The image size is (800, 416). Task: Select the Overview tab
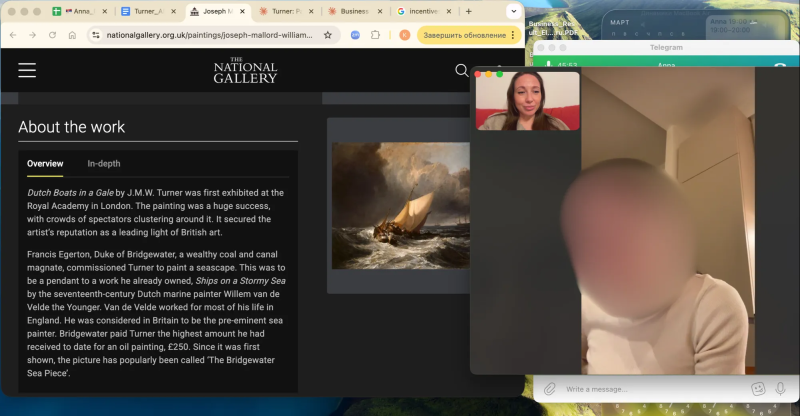point(45,164)
